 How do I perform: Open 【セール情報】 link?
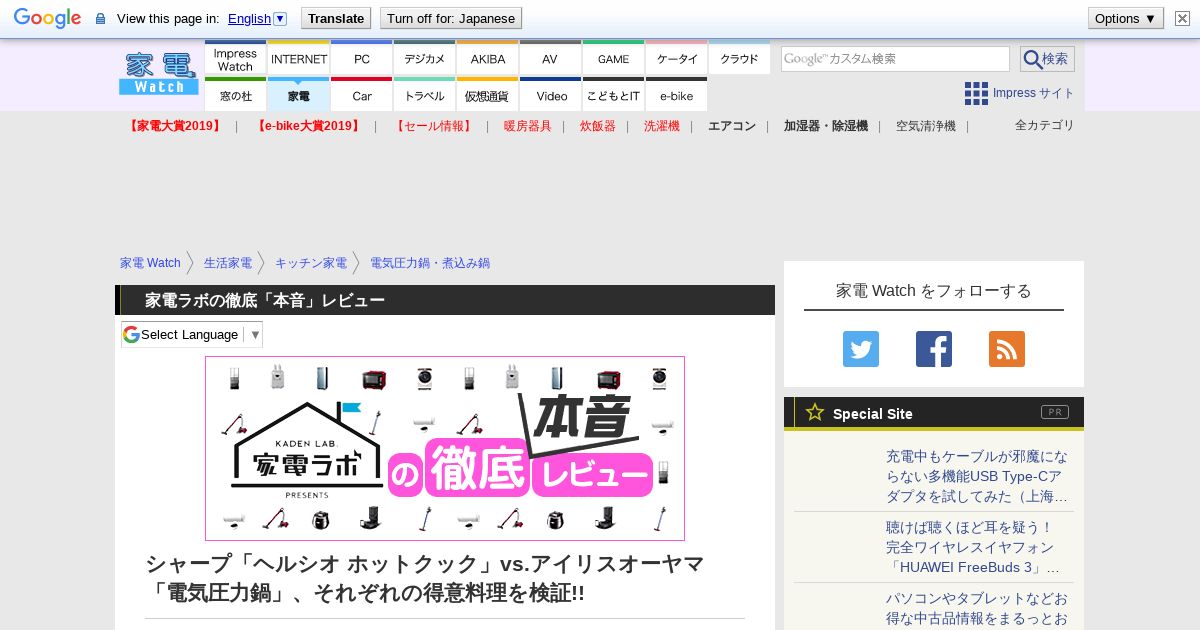(432, 126)
